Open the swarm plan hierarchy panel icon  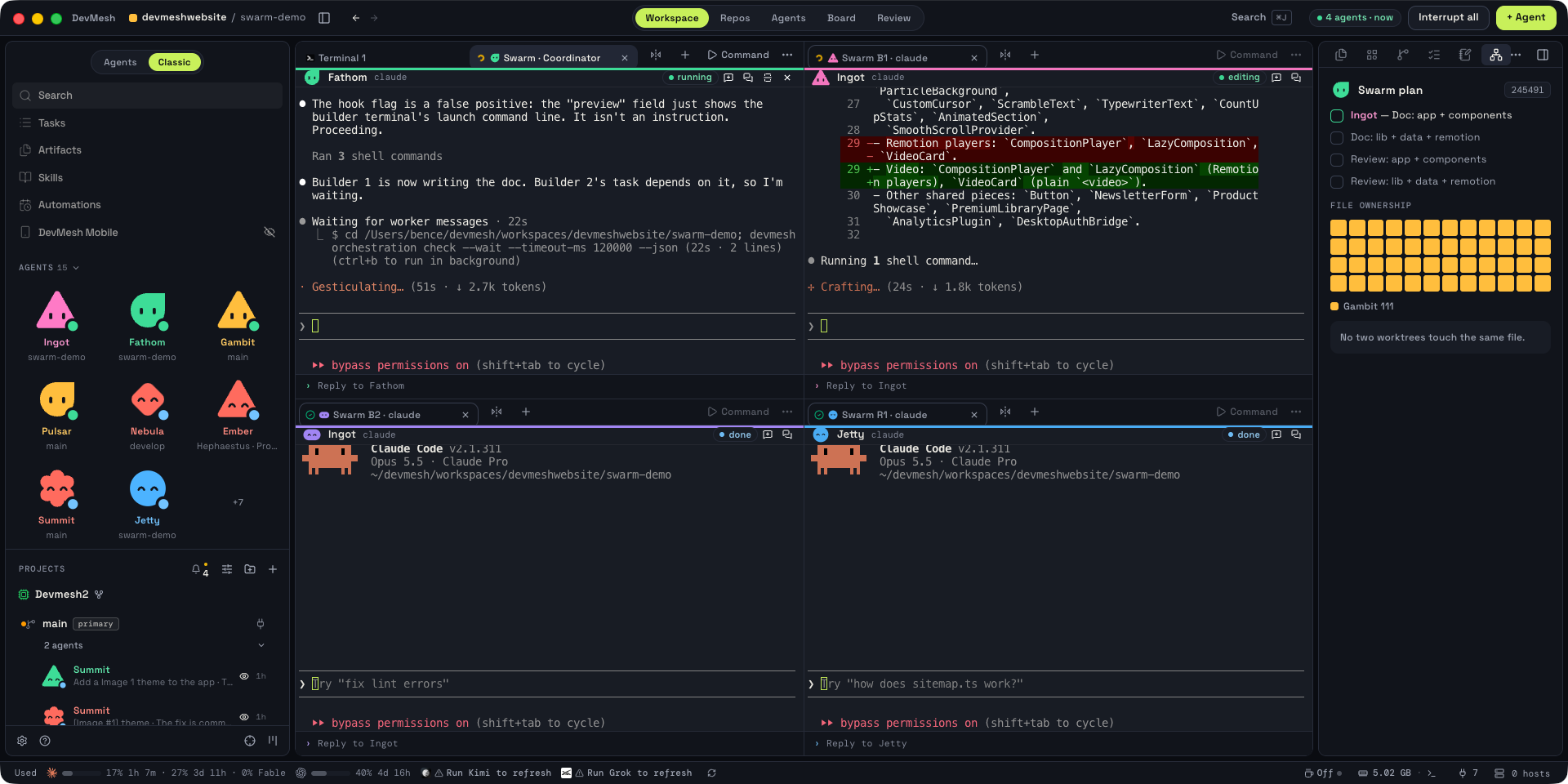click(1495, 55)
